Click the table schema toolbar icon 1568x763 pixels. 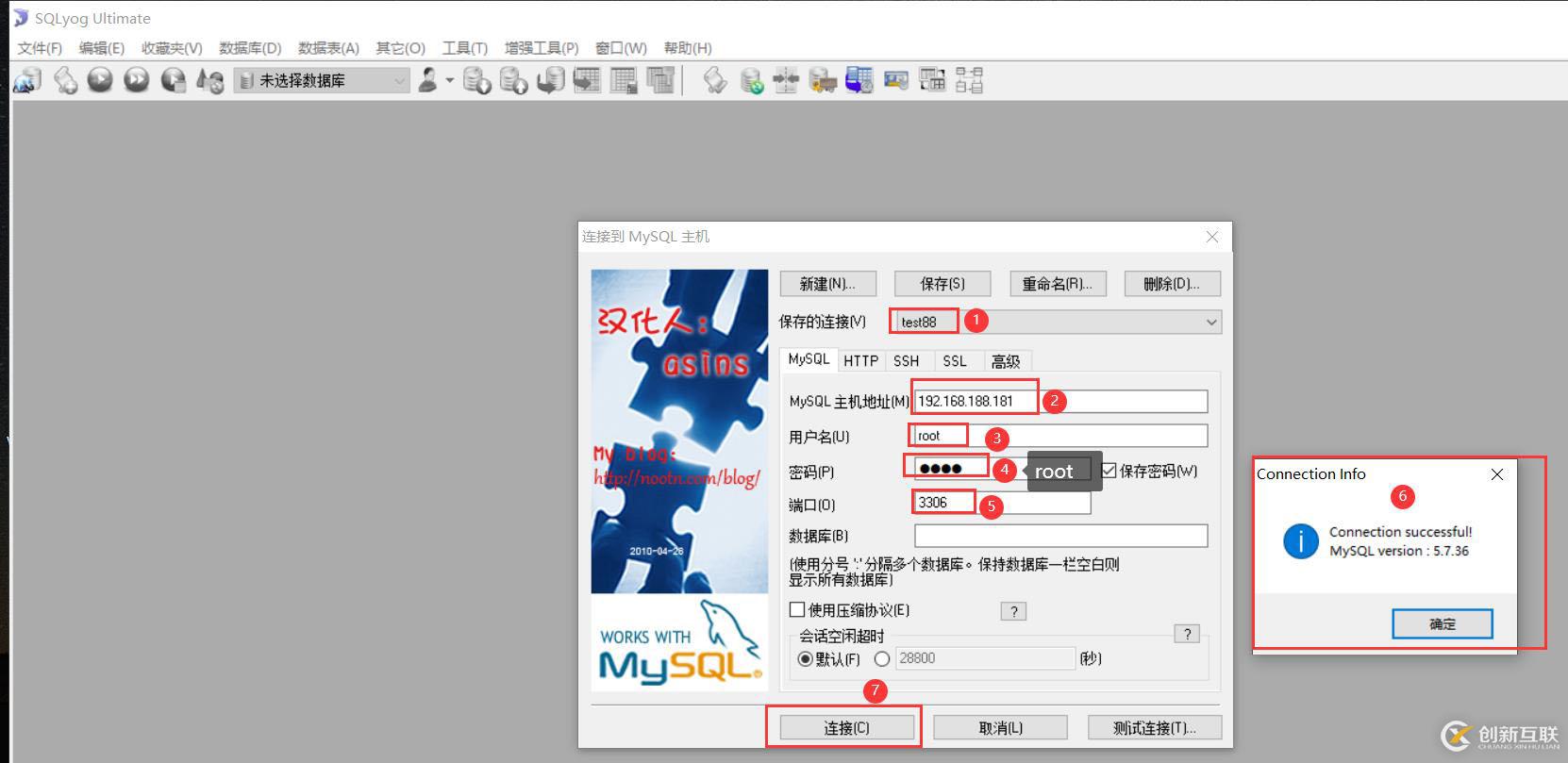933,81
